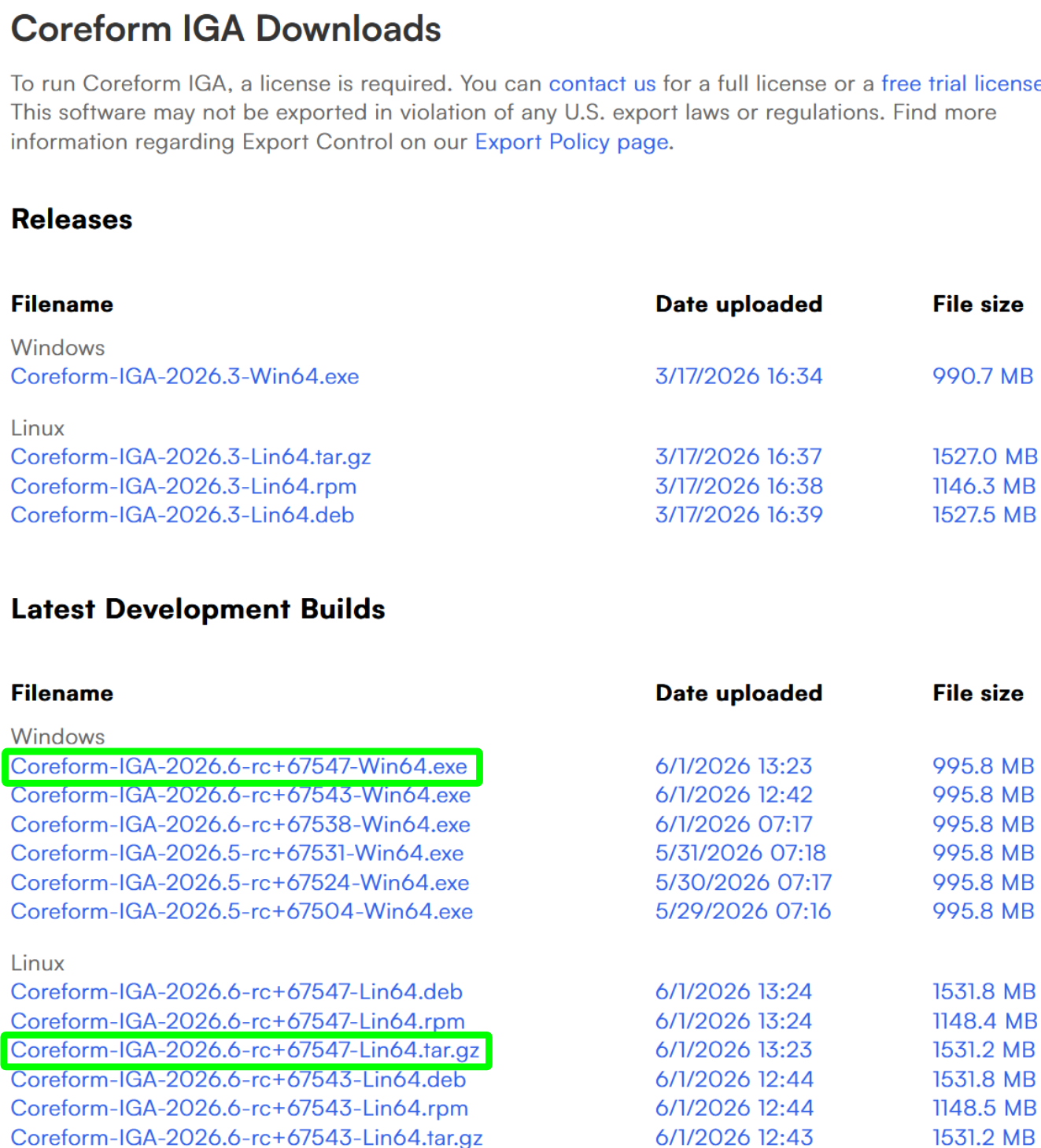Image resolution: width=1041 pixels, height=1148 pixels.
Task: Select the 3/17/2026 16:39 upload date
Action: tap(739, 515)
